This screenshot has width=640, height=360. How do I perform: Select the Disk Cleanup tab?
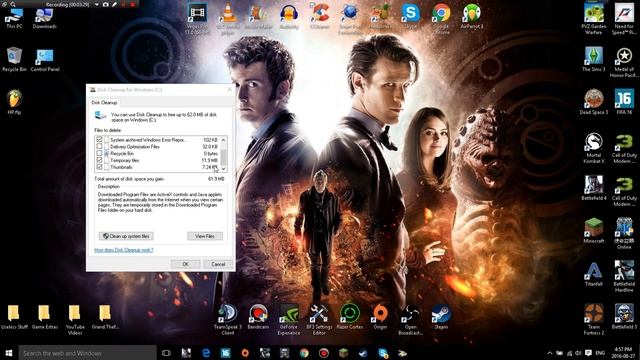[104, 102]
